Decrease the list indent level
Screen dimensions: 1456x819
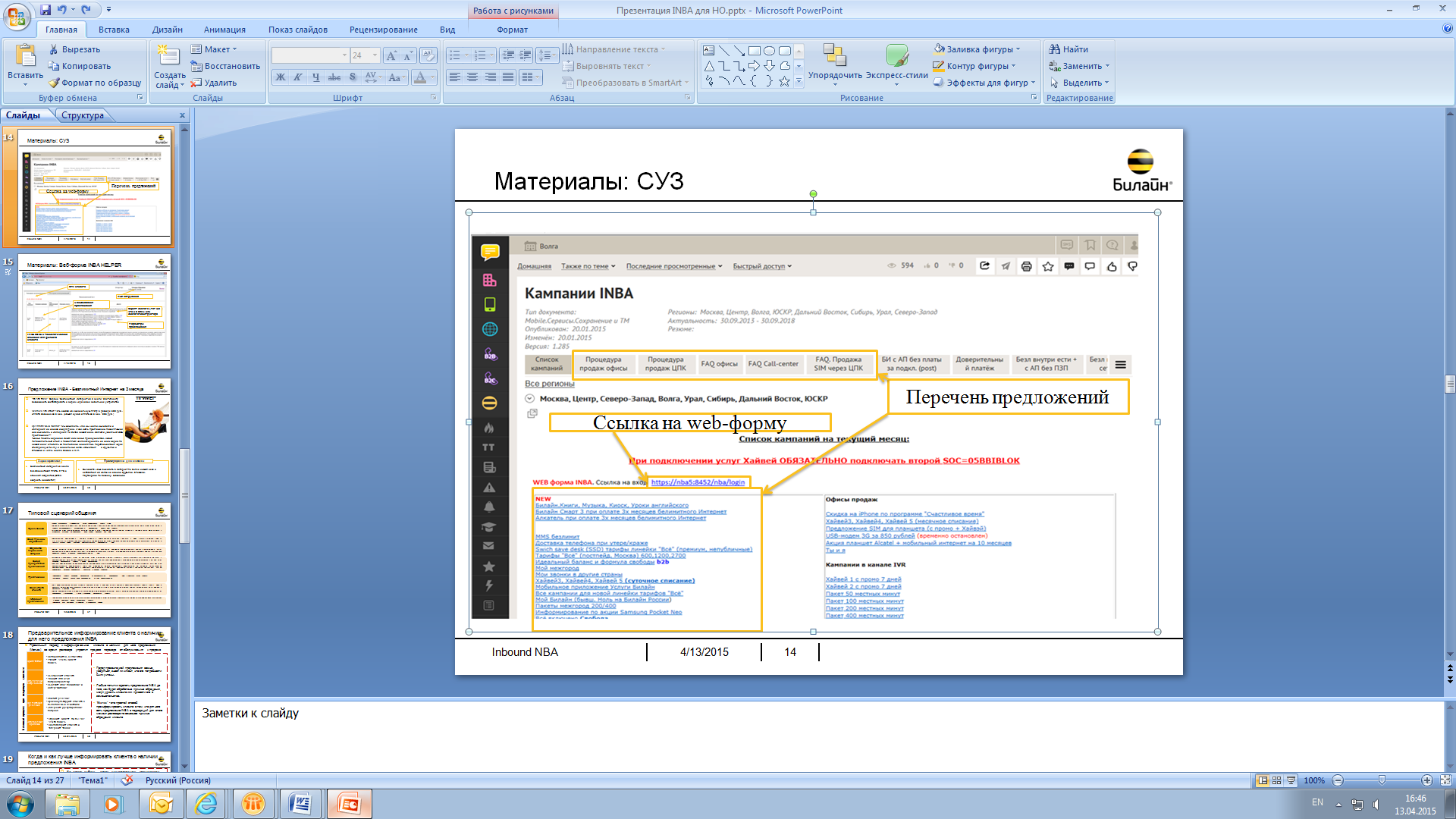[x=508, y=55]
